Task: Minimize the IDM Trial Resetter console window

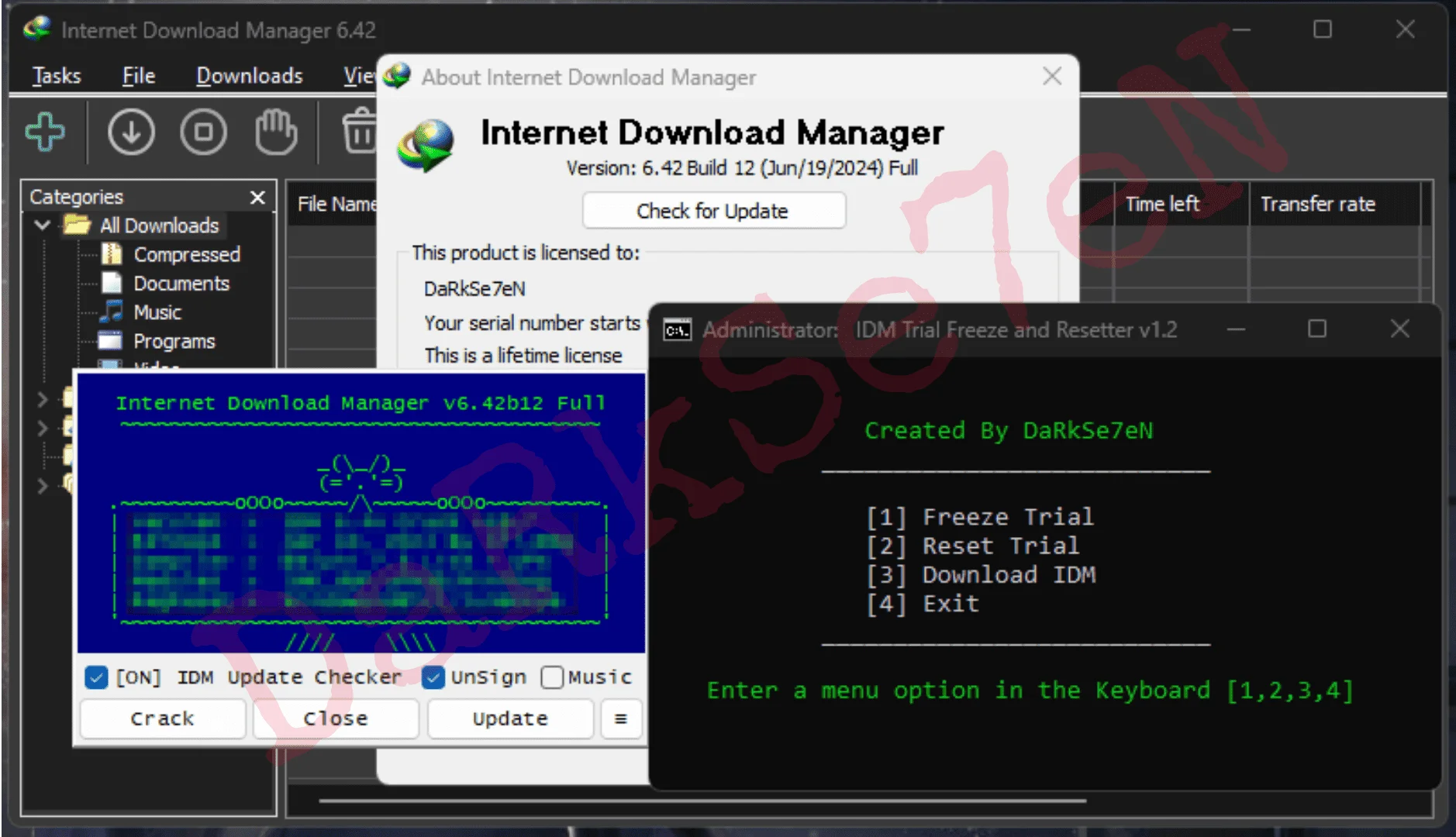Action: coord(1236,329)
